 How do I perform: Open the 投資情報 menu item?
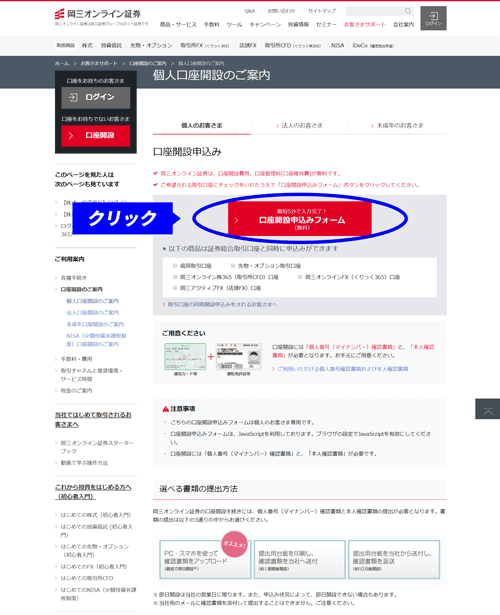[x=298, y=24]
